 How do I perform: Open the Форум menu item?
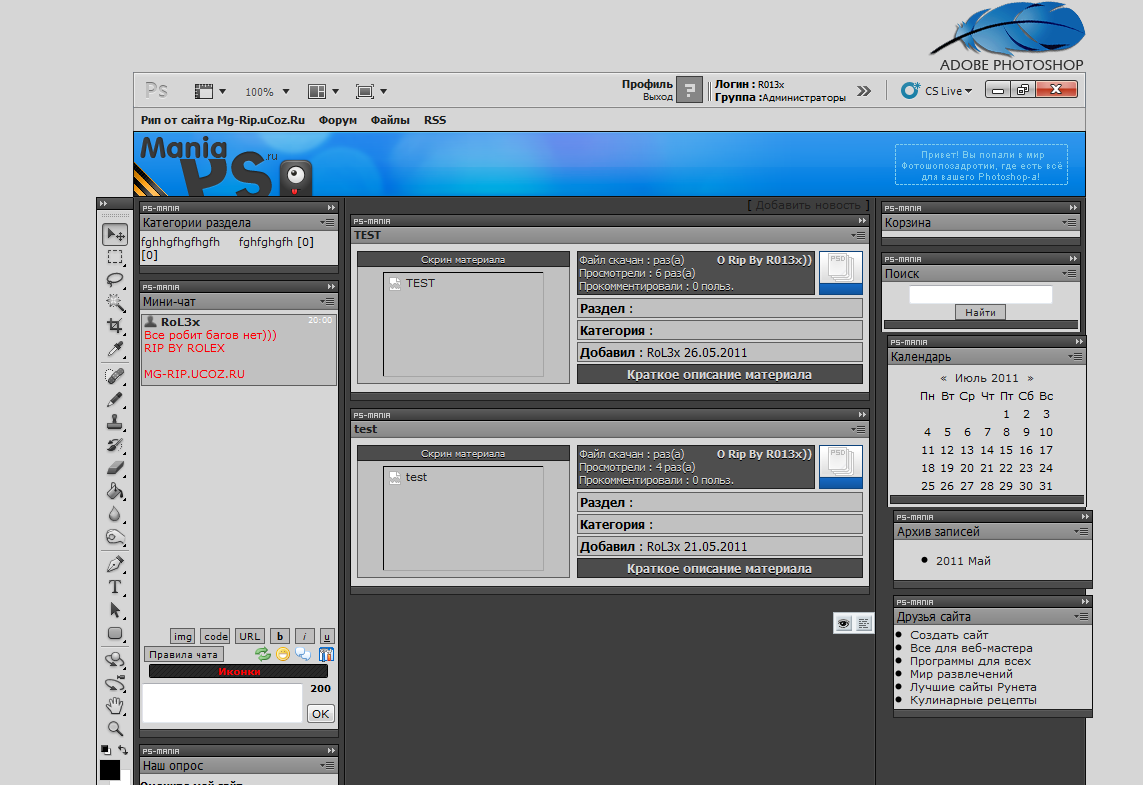pyautogui.click(x=338, y=120)
